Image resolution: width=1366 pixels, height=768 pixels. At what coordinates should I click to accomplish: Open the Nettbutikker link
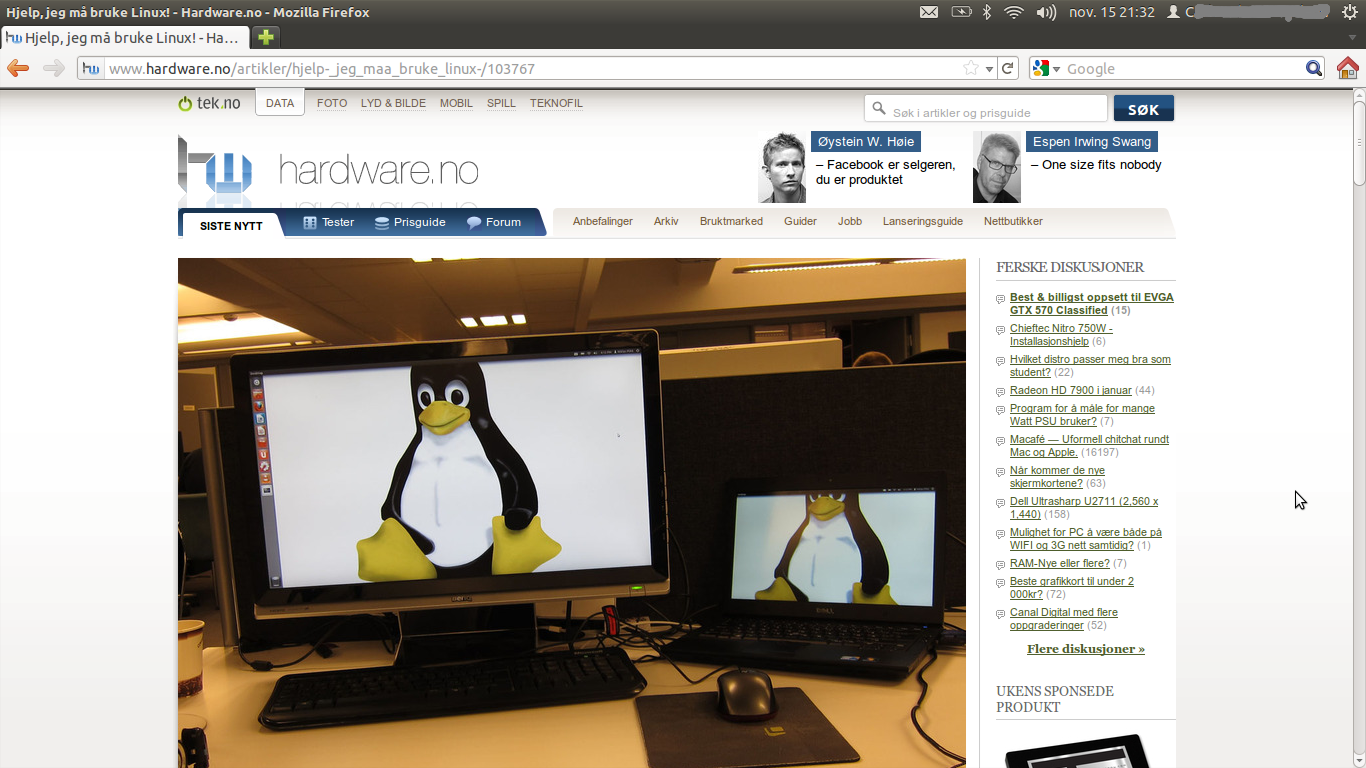tap(1013, 221)
